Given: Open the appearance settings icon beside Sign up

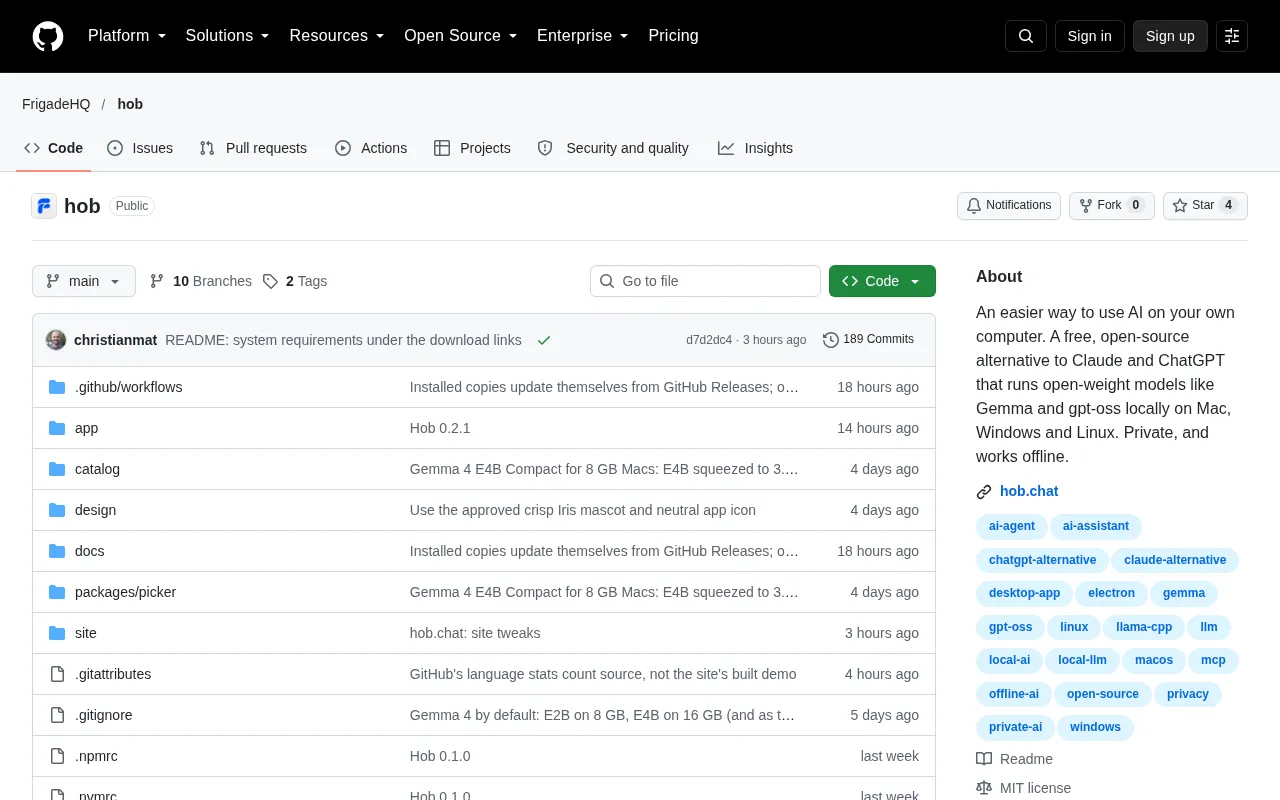Looking at the screenshot, I should click(1232, 36).
